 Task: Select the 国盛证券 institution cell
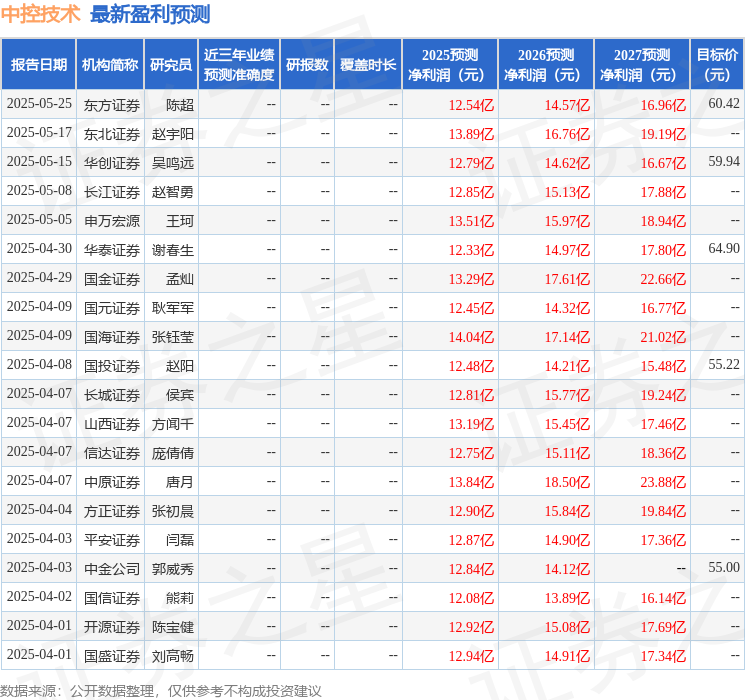112,656
